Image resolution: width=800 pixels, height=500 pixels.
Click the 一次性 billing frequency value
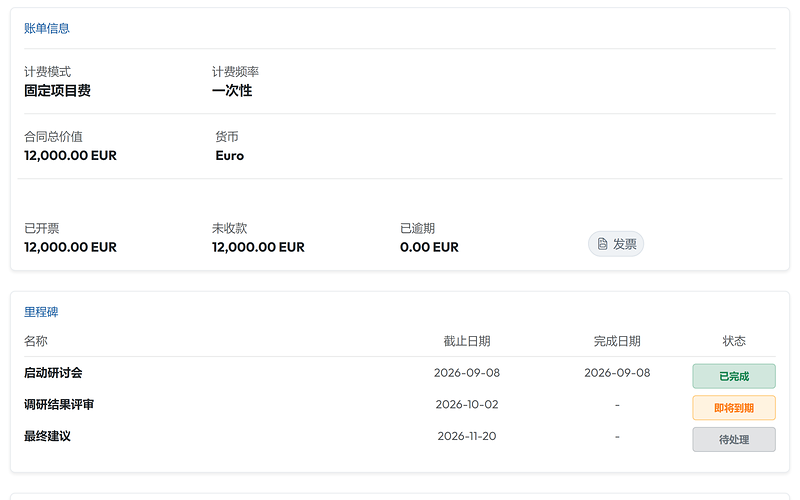point(232,91)
